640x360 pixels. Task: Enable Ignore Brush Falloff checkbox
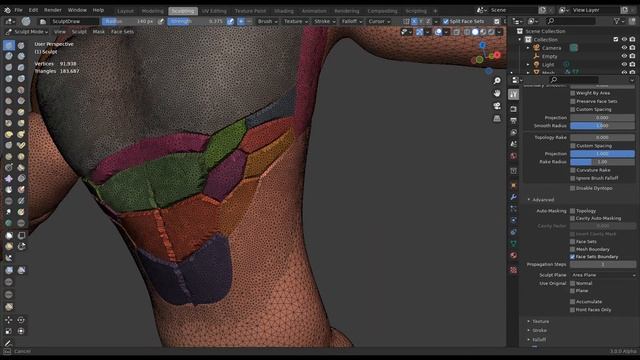pos(573,178)
